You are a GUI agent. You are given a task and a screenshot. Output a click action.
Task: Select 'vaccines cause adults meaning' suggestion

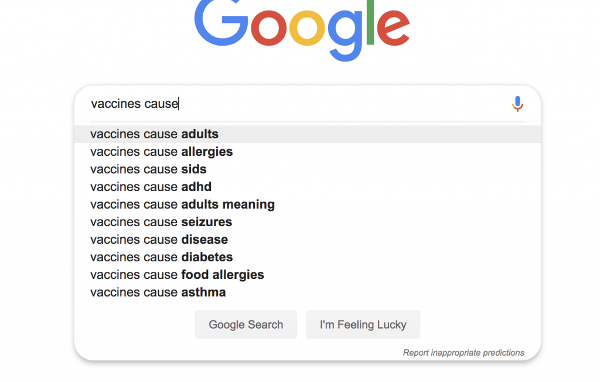[307, 204]
